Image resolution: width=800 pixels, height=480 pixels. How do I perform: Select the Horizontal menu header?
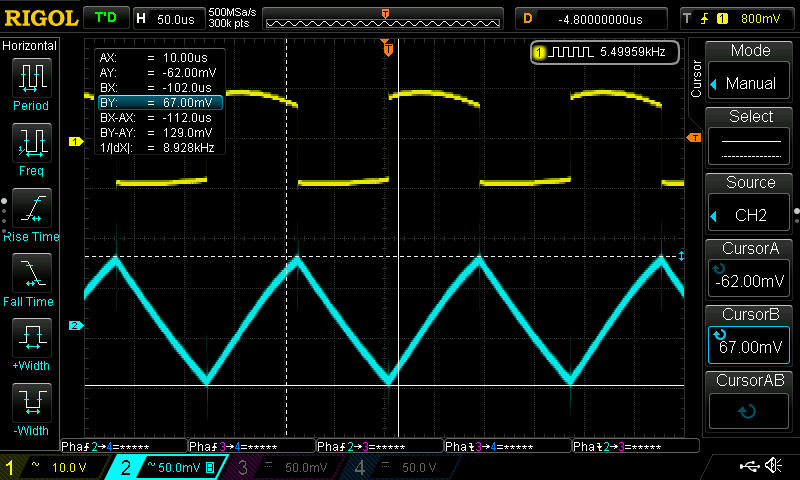pyautogui.click(x=30, y=46)
